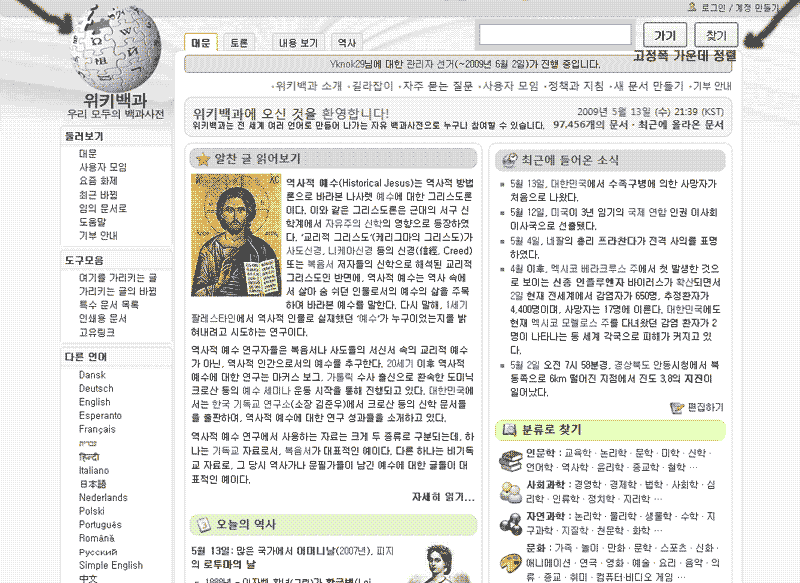The image size is (800, 583).
Task: Click the book icon beside 분류로 찾기
Action: [510, 429]
